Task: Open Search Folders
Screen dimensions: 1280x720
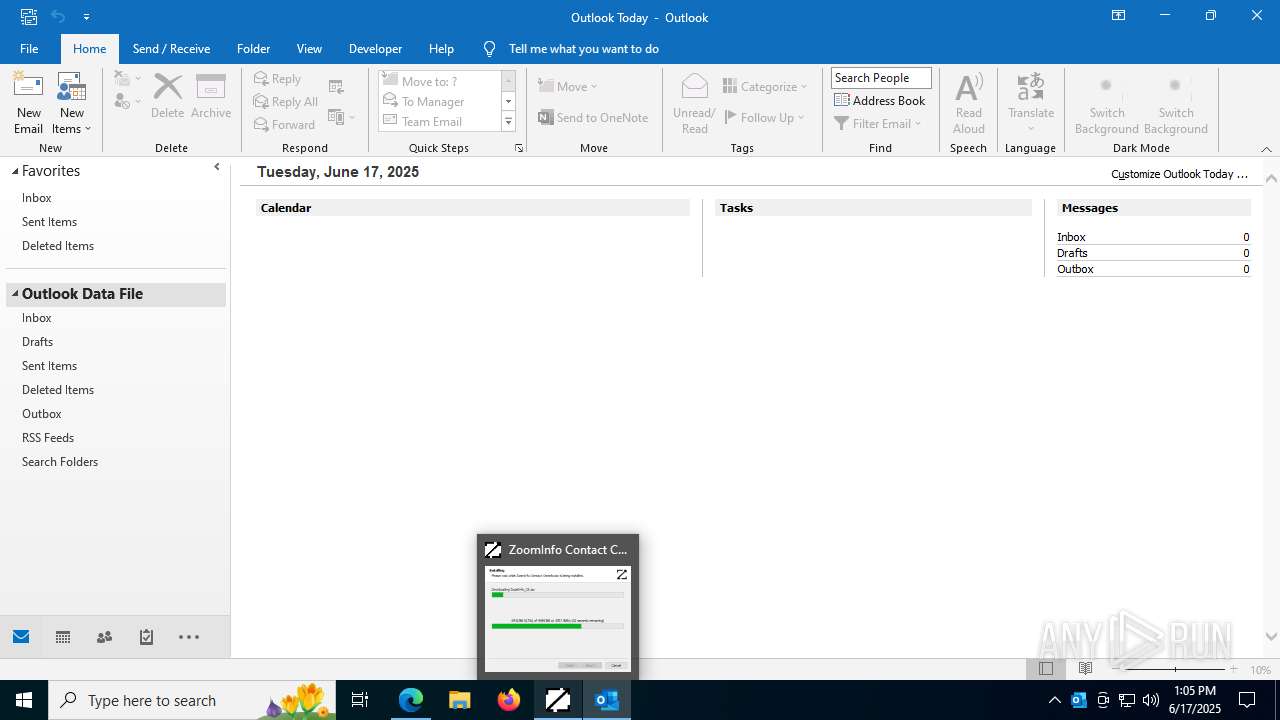Action: (x=60, y=462)
